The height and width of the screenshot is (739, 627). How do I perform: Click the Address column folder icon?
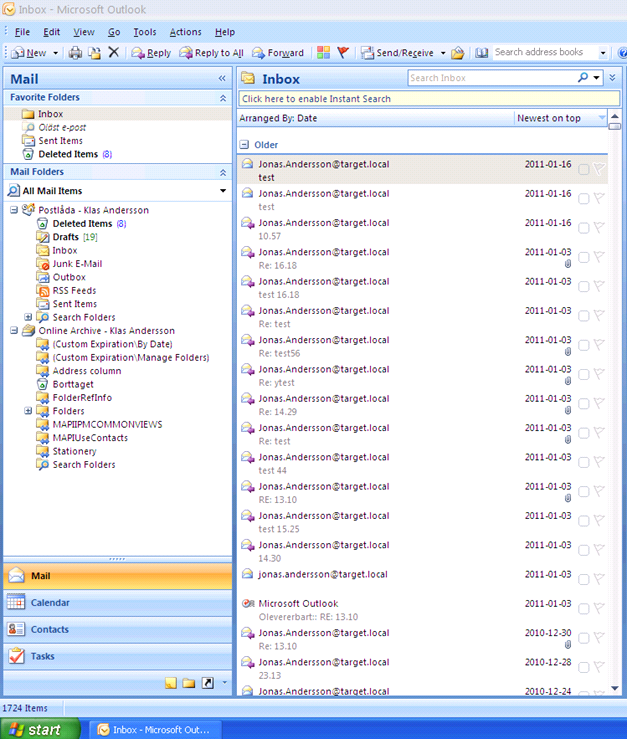[x=43, y=371]
